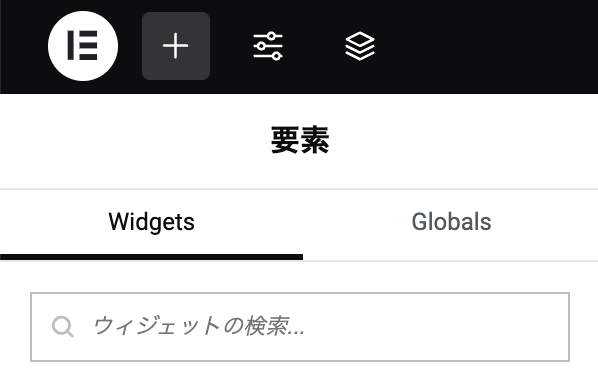Click the magnifier icon in widget search
The height and width of the screenshot is (380, 598).
click(x=63, y=327)
